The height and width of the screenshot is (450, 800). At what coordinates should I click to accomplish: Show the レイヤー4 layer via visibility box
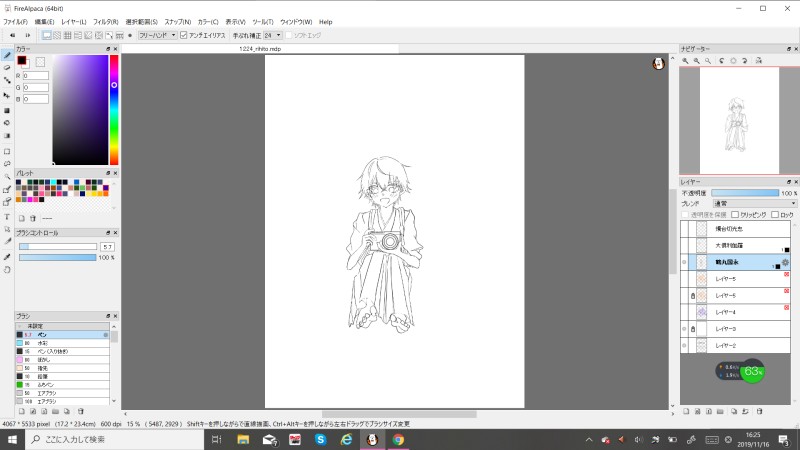click(x=684, y=312)
